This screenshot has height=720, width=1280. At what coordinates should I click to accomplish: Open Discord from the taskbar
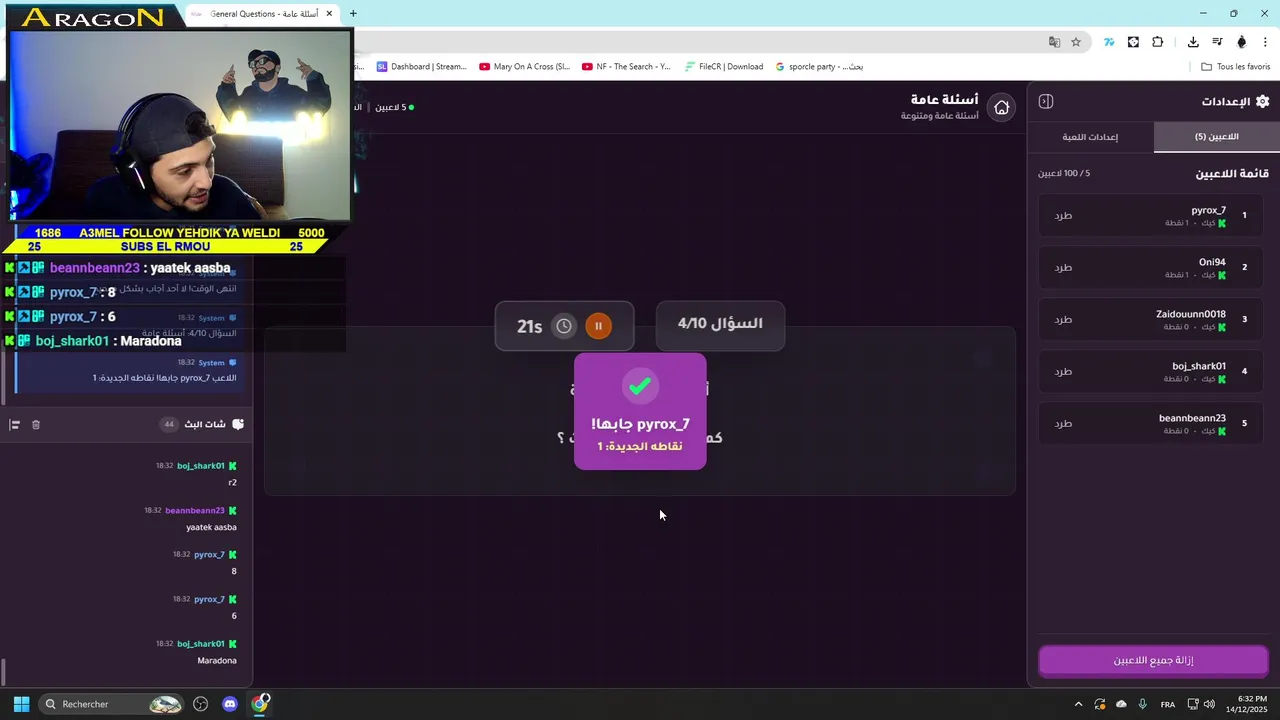(x=230, y=704)
